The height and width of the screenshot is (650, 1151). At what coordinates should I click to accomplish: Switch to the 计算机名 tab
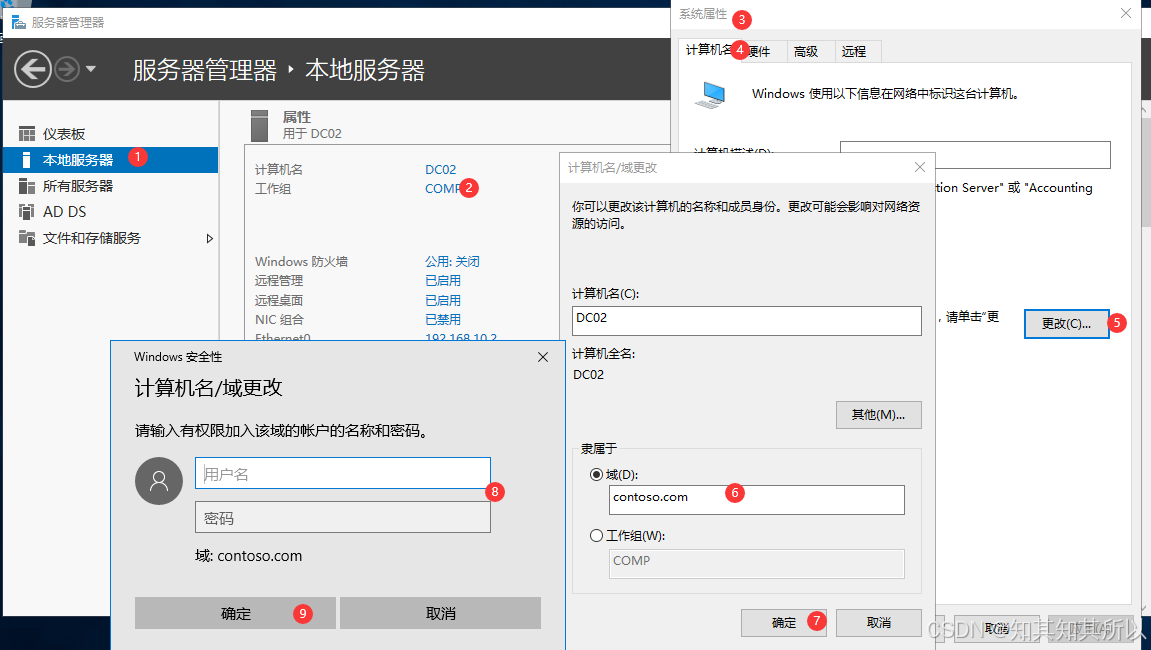(708, 50)
